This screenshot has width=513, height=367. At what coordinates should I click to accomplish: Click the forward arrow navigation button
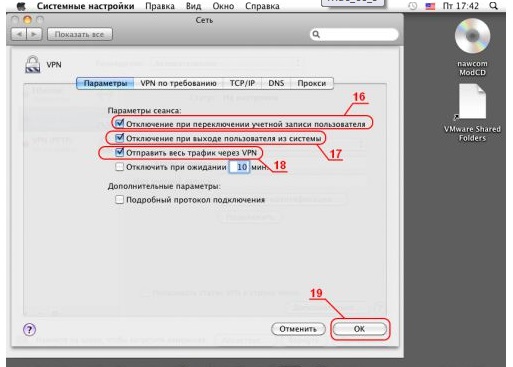tap(34, 34)
